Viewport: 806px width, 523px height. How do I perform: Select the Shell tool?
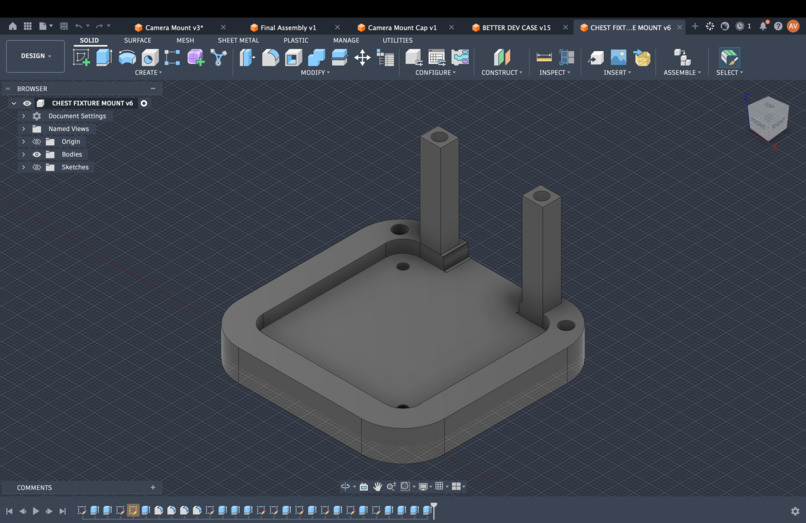pos(294,58)
